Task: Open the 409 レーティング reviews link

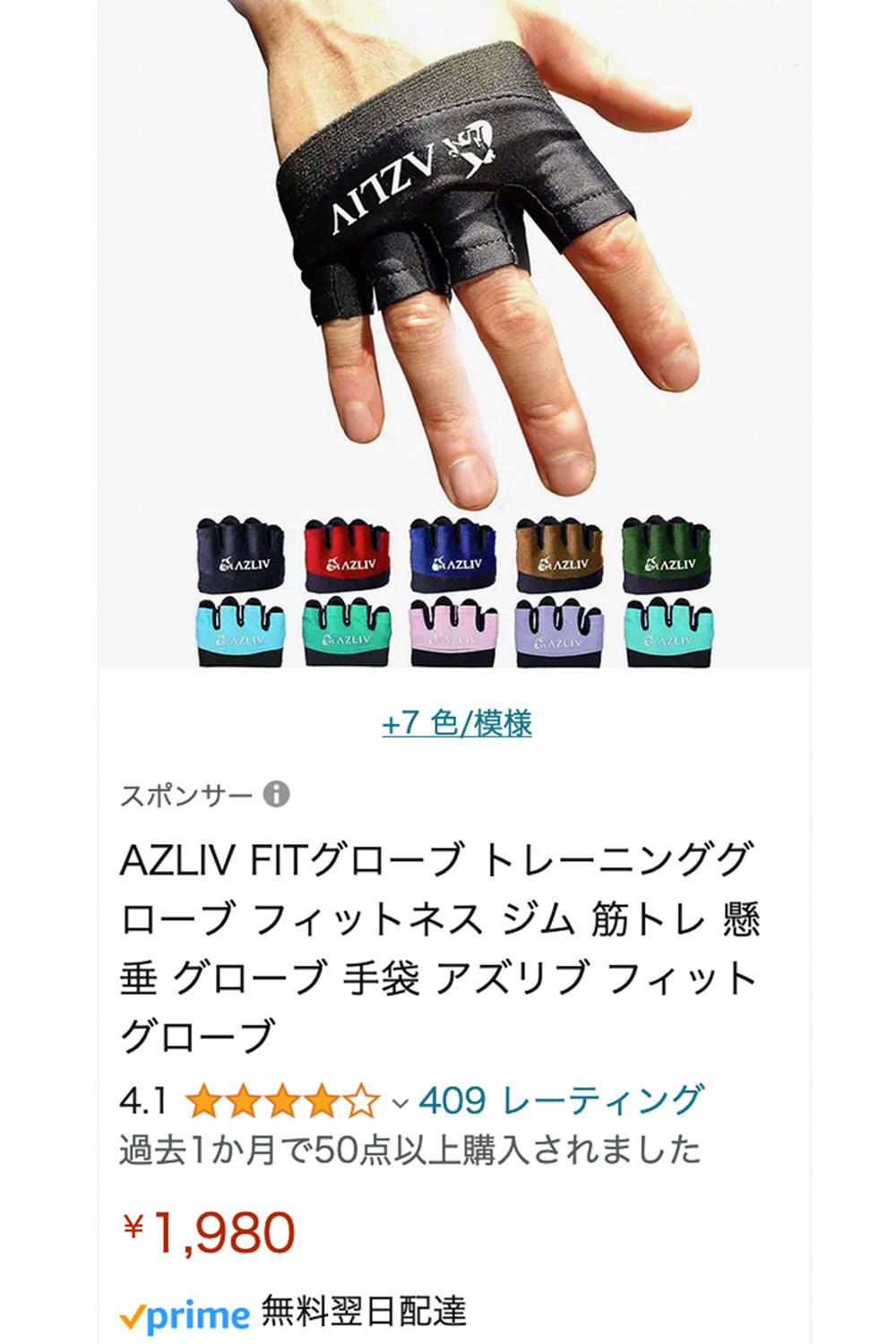Action: point(561,1100)
